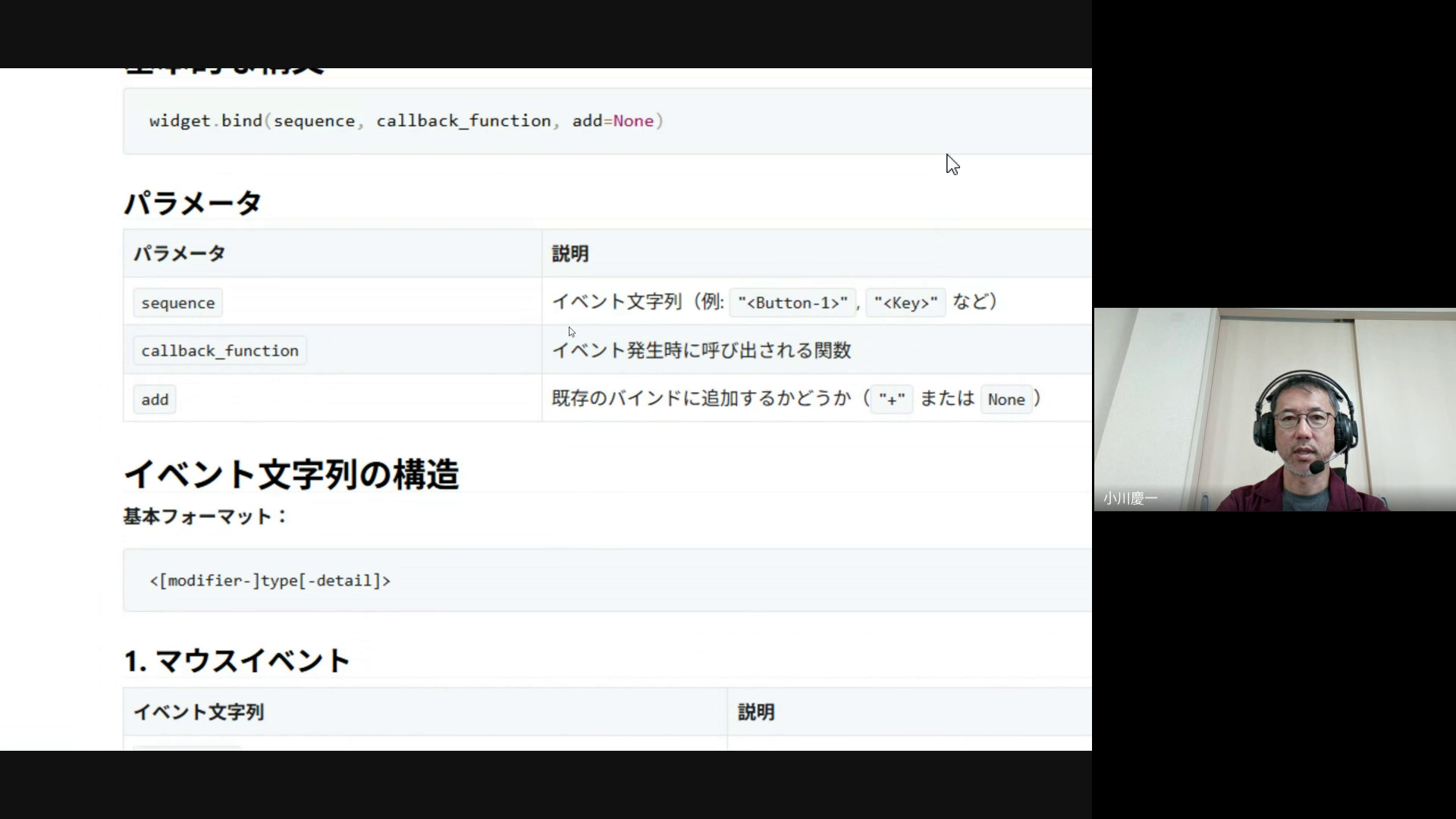Click the 説明 header in mouse event table

click(756, 712)
